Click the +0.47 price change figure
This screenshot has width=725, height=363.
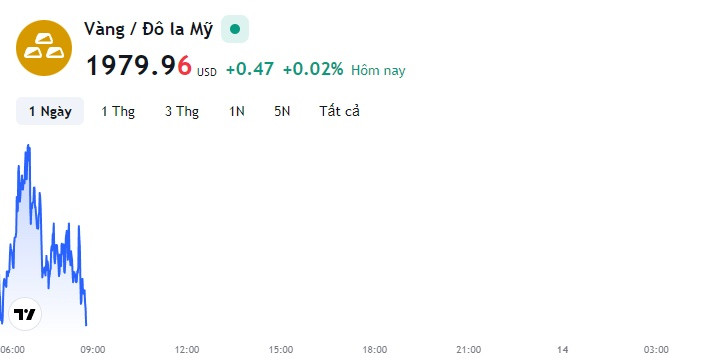point(250,69)
